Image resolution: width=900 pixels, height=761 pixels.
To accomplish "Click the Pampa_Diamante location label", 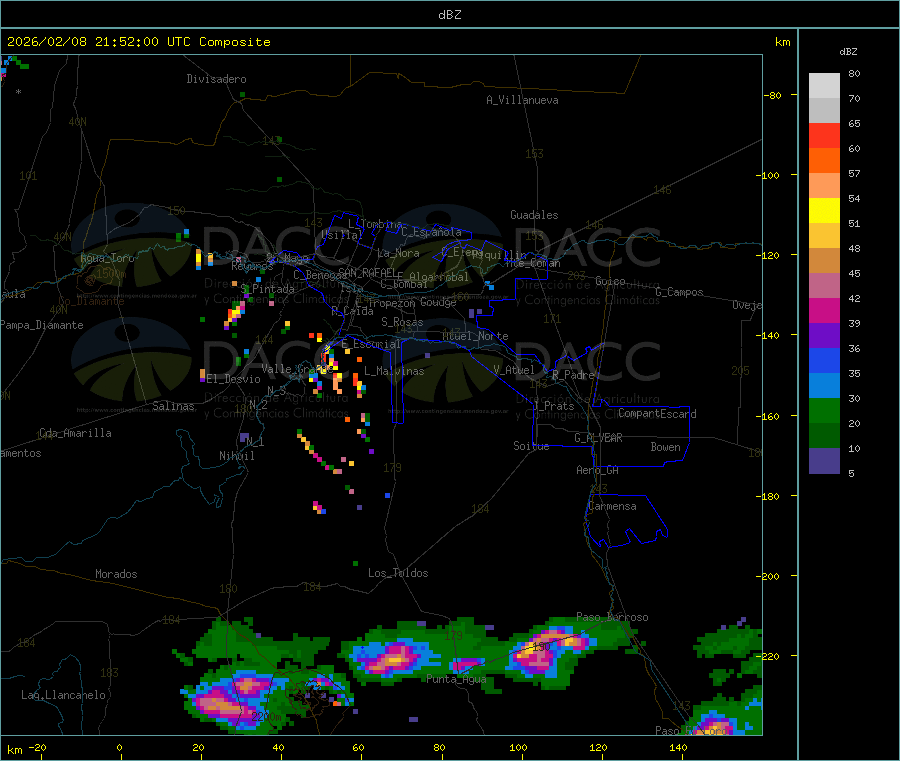I will [x=42, y=325].
